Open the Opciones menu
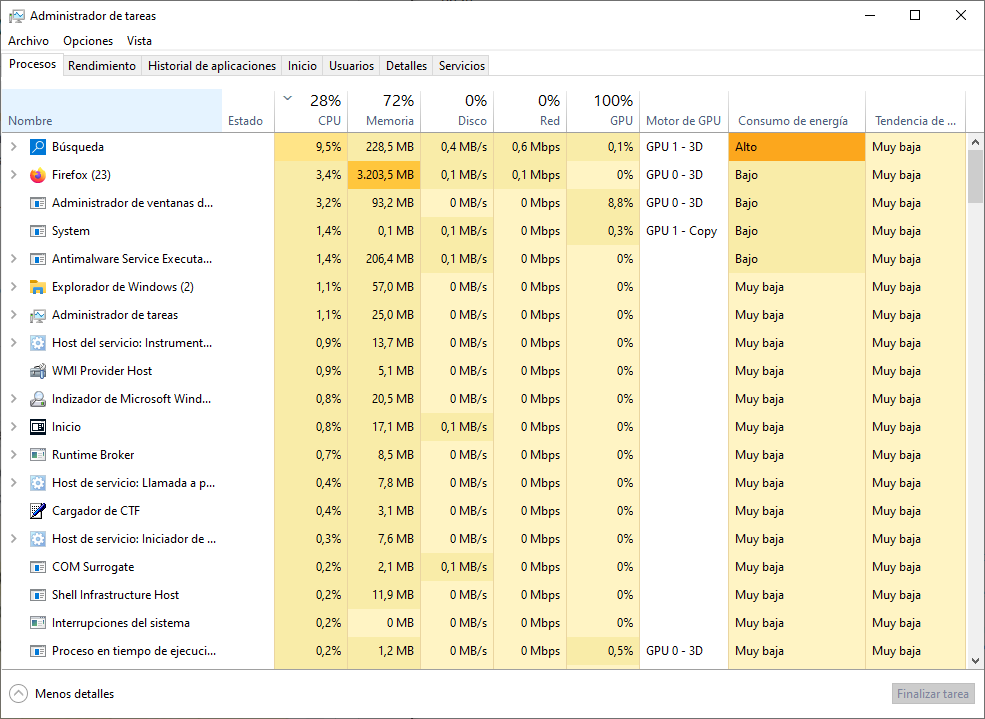Image resolution: width=985 pixels, height=719 pixels. 88,41
